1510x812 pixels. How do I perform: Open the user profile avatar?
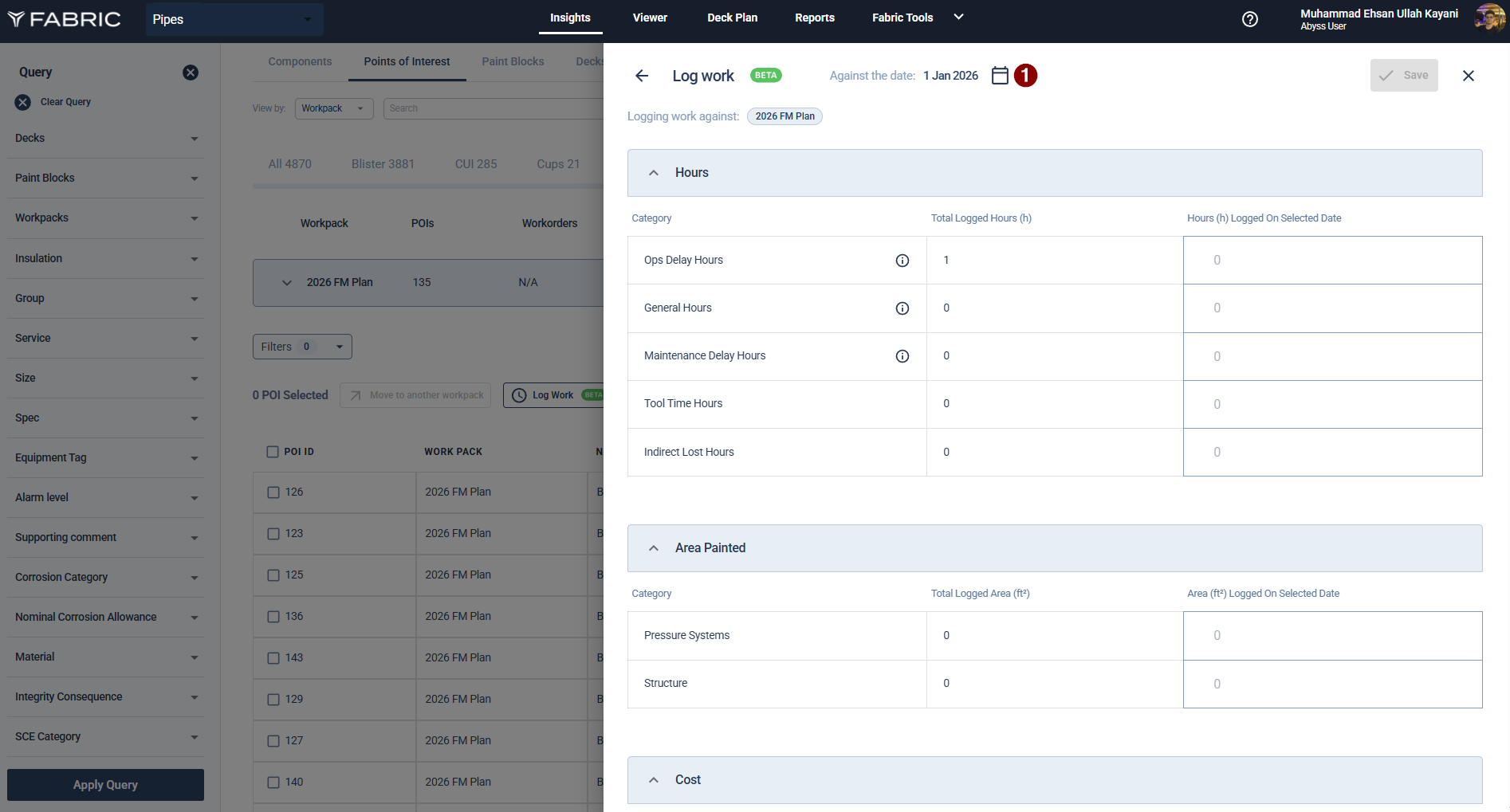click(1488, 18)
